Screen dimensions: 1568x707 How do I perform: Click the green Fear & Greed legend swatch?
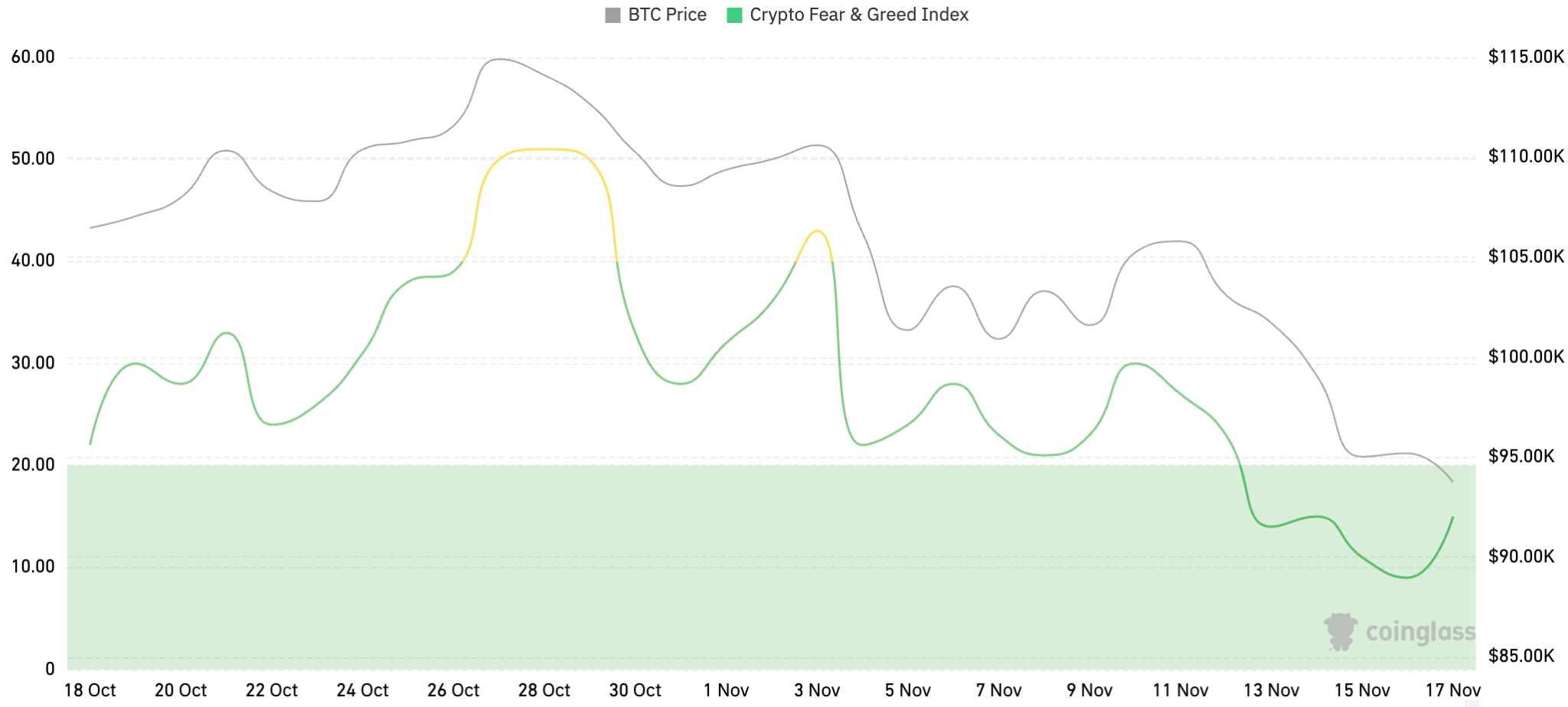pyautogui.click(x=734, y=15)
